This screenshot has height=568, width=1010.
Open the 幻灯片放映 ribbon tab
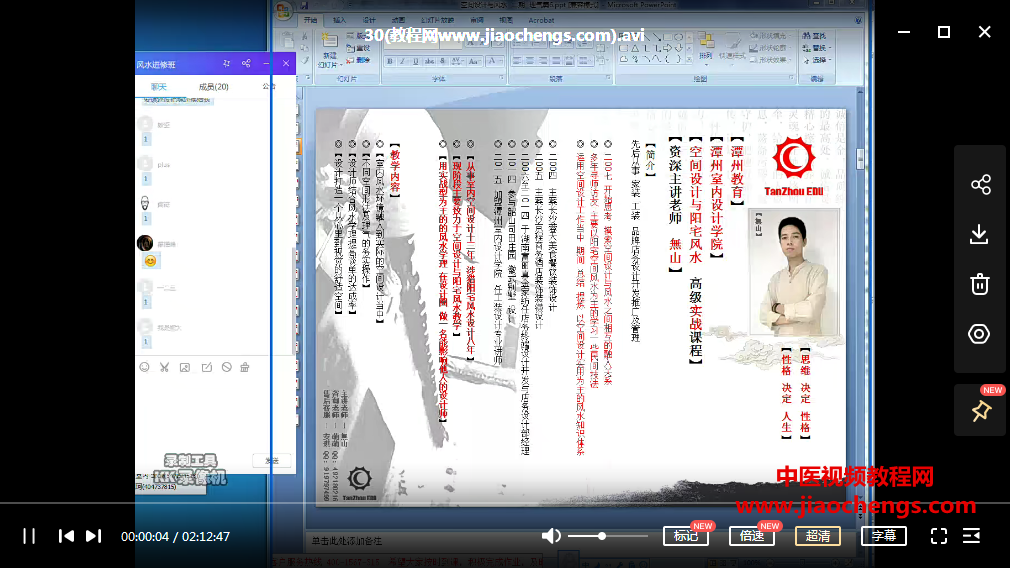click(437, 21)
